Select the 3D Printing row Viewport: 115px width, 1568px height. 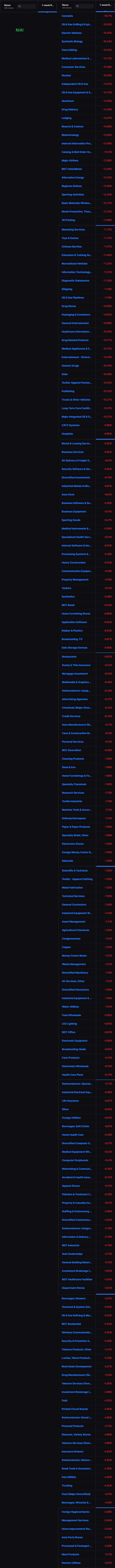point(86,220)
